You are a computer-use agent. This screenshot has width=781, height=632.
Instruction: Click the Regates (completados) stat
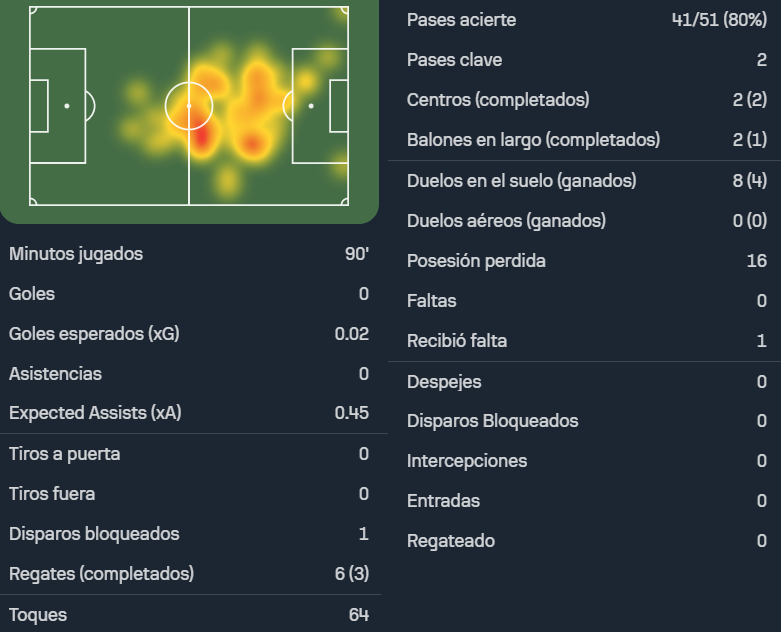(189, 574)
